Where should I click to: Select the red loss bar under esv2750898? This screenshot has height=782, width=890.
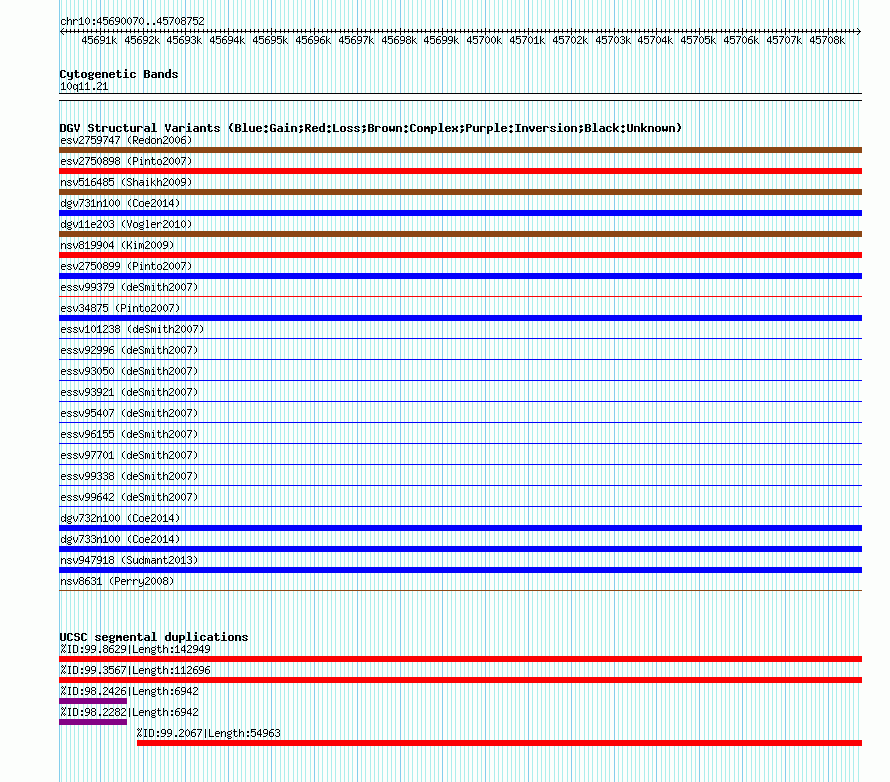(460, 171)
